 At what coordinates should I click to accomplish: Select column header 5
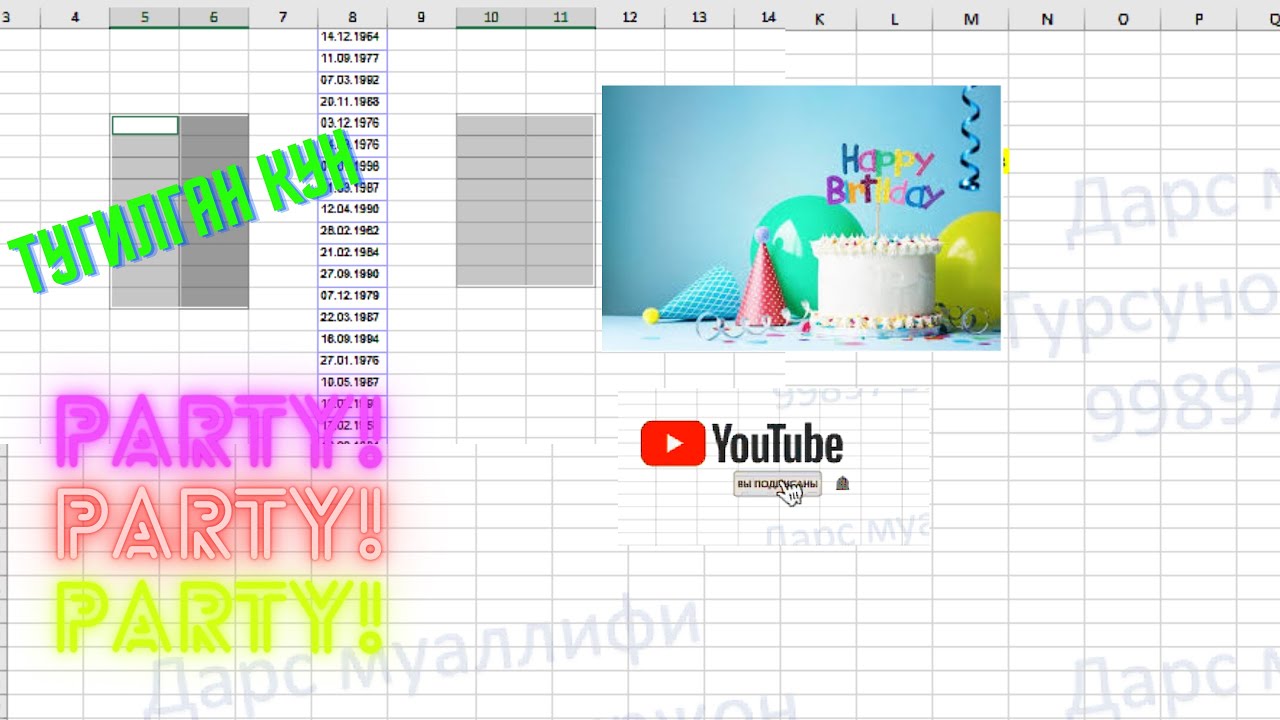point(145,17)
